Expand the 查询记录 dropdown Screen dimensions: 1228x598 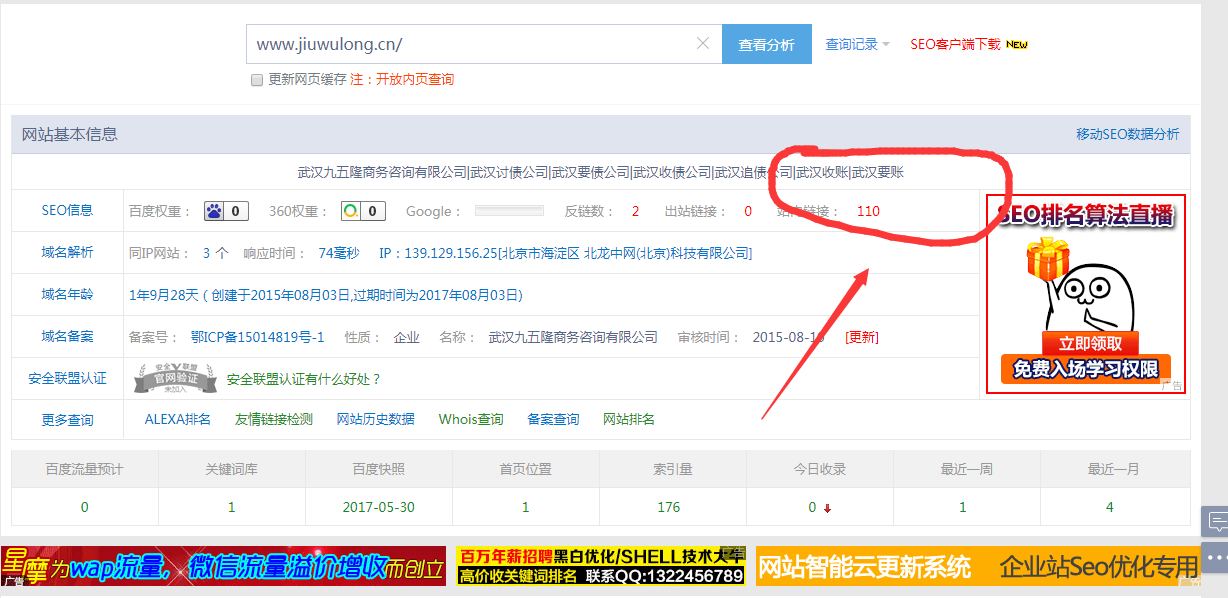click(856, 43)
